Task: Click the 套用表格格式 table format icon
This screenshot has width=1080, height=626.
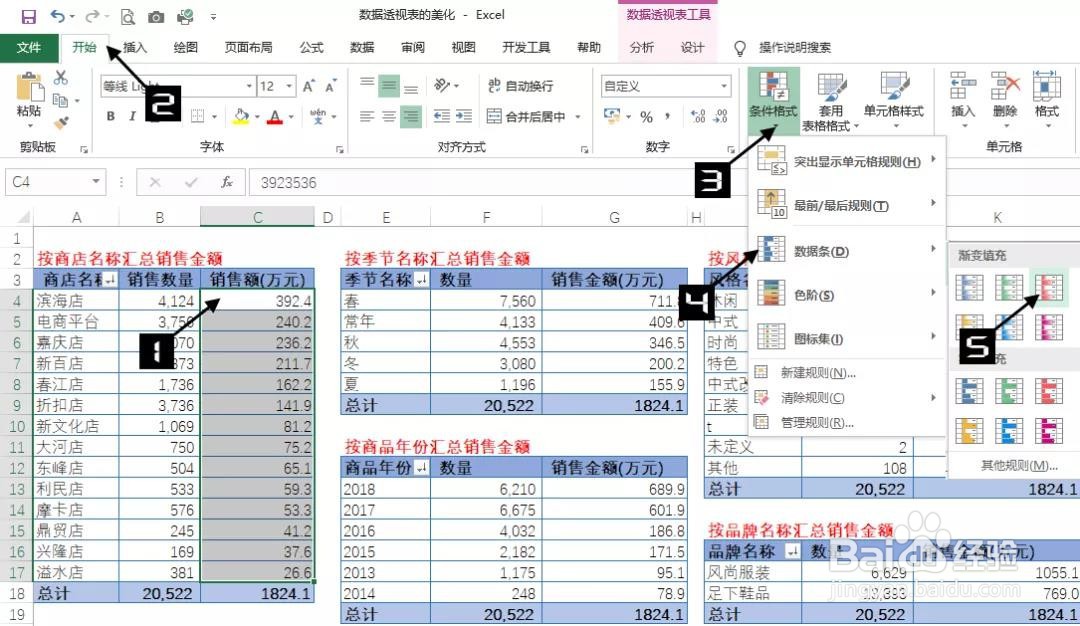Action: pyautogui.click(x=831, y=87)
